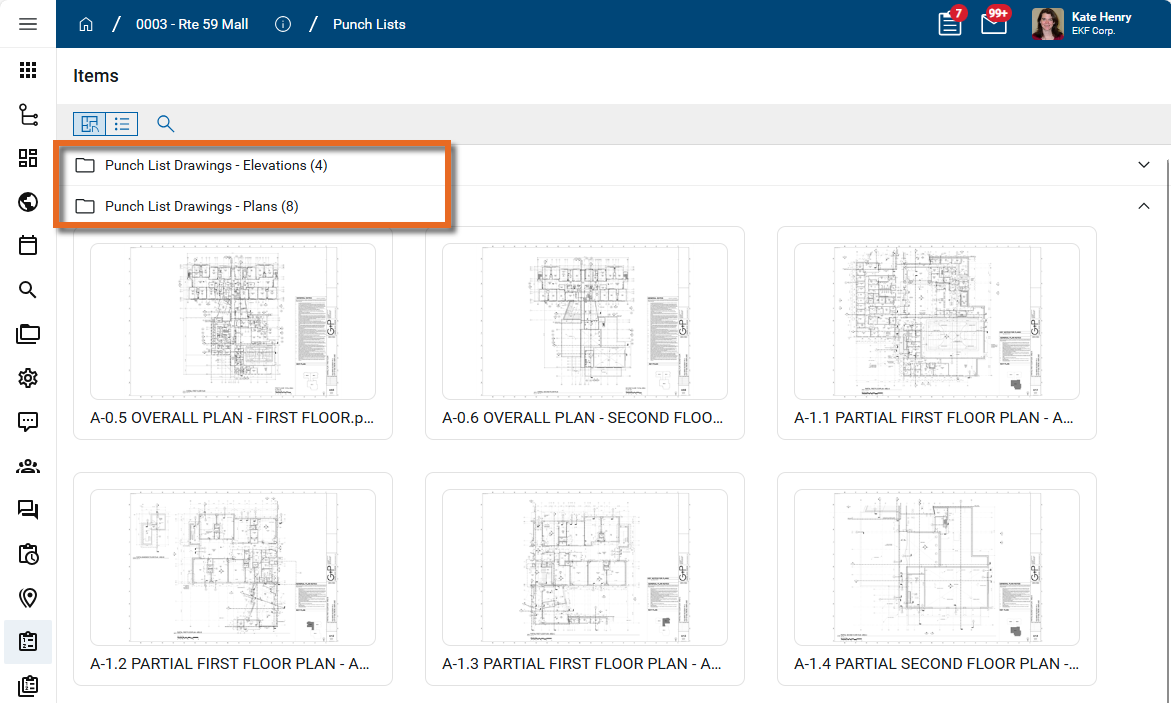Switch to list view
The height and width of the screenshot is (703, 1171).
pyautogui.click(x=122, y=124)
